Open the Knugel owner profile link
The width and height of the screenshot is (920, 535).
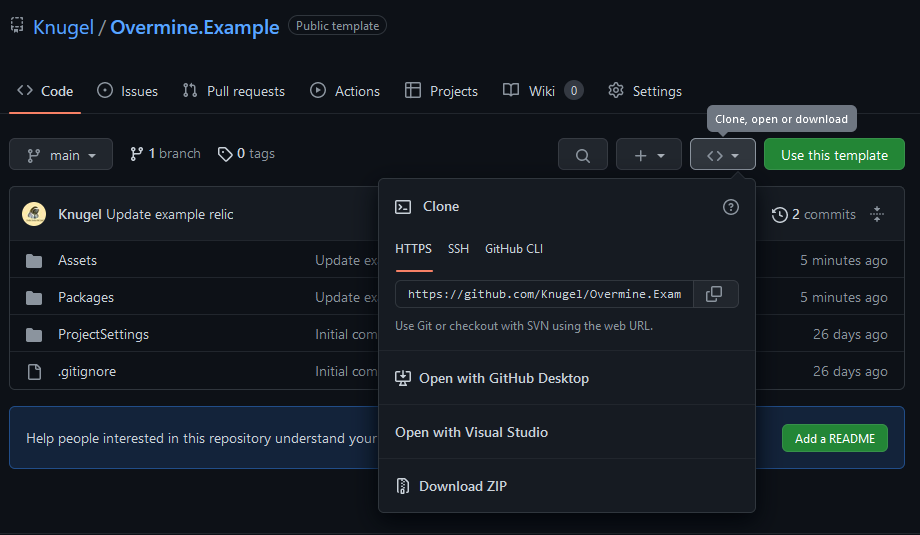point(63,27)
